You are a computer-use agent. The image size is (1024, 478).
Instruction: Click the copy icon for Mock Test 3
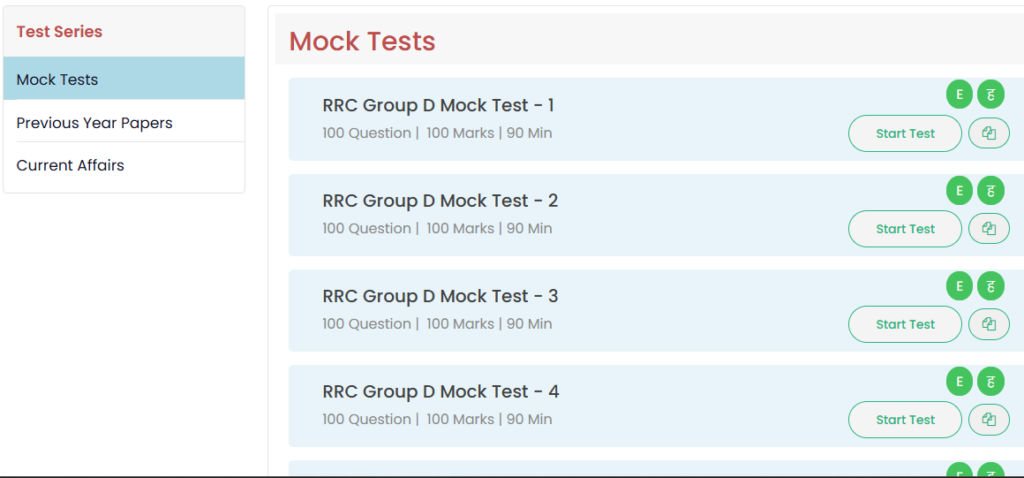pos(989,324)
